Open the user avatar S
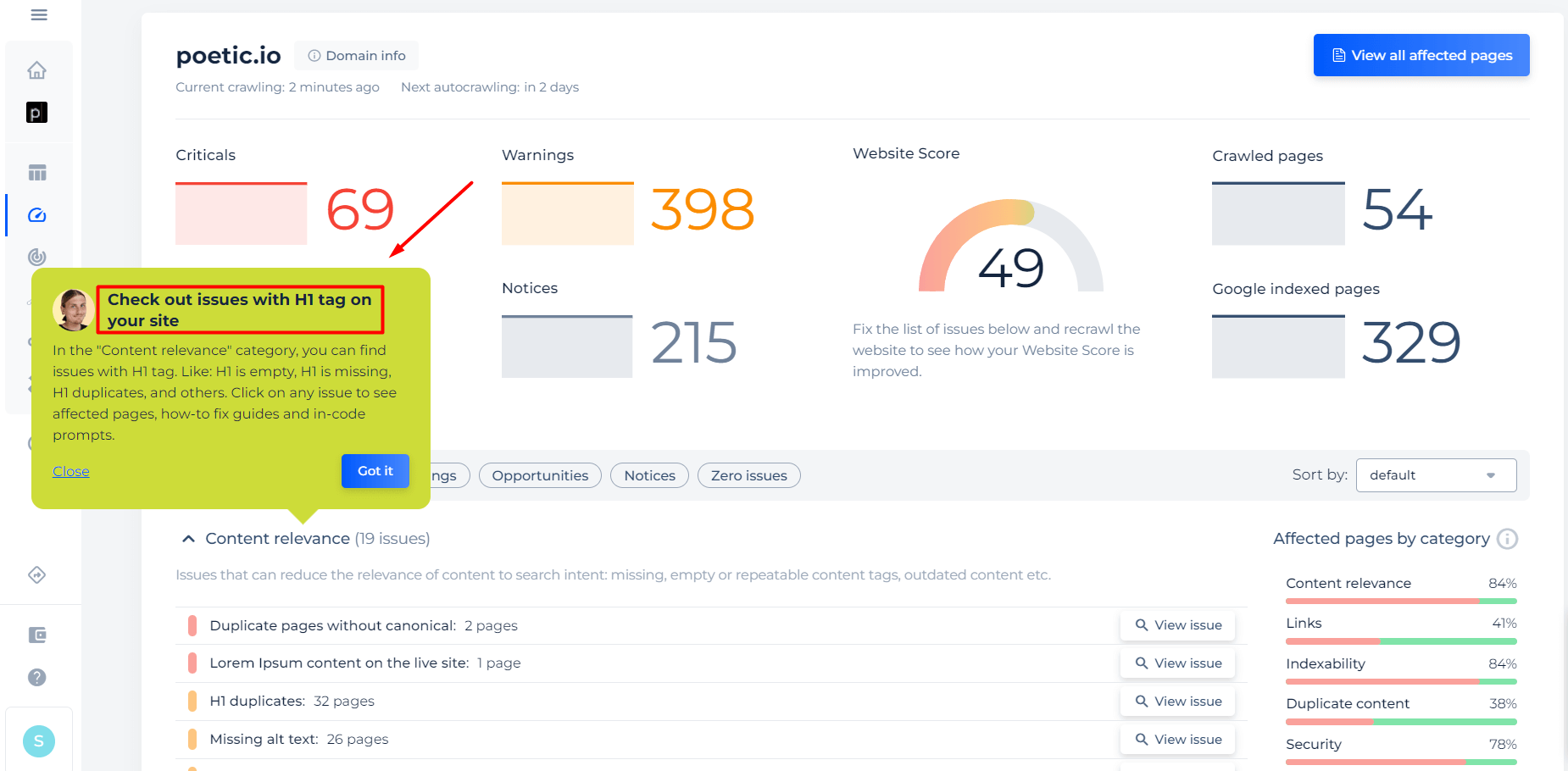This screenshot has height=771, width=1568. tap(39, 741)
